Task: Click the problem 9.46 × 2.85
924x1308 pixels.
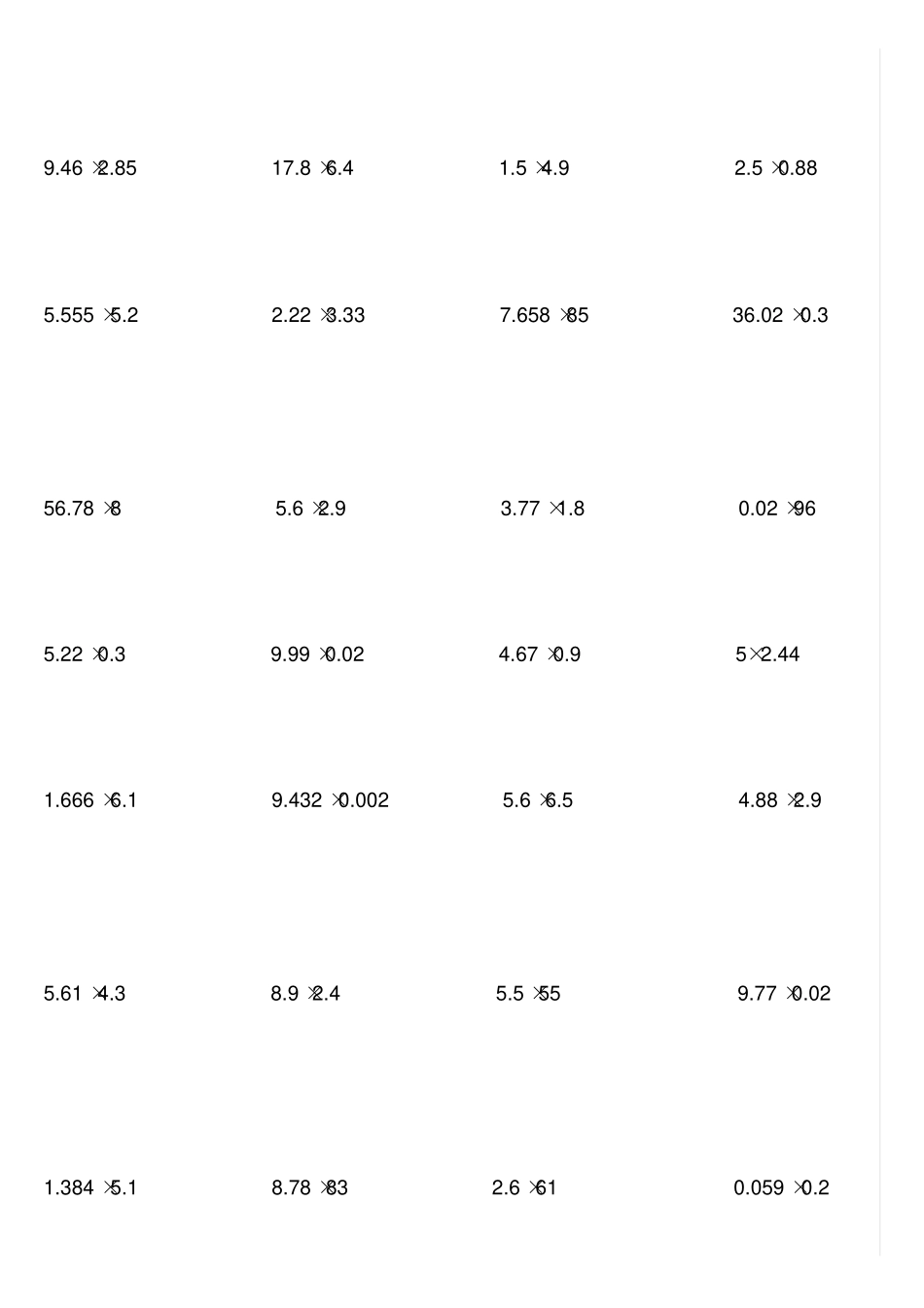Action: point(89,168)
